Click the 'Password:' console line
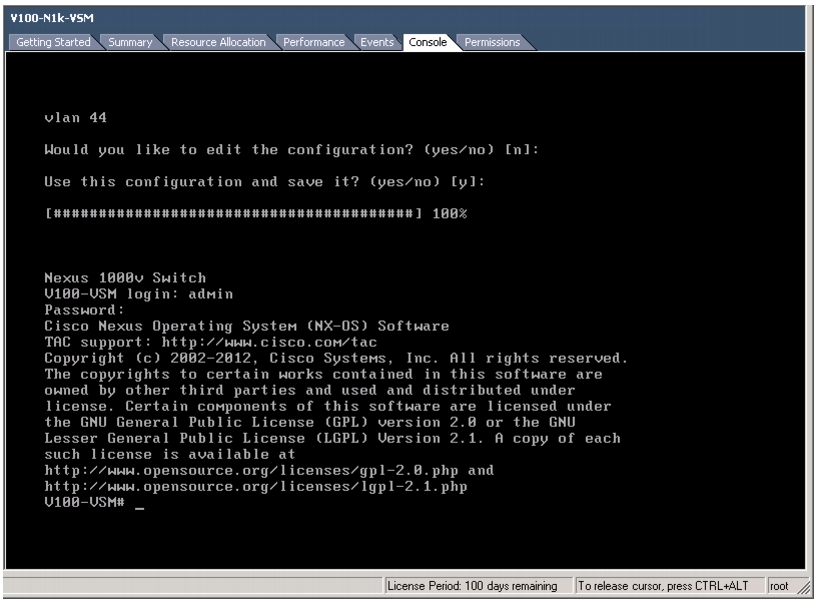Image resolution: width=816 pixels, height=613 pixels. tap(84, 310)
